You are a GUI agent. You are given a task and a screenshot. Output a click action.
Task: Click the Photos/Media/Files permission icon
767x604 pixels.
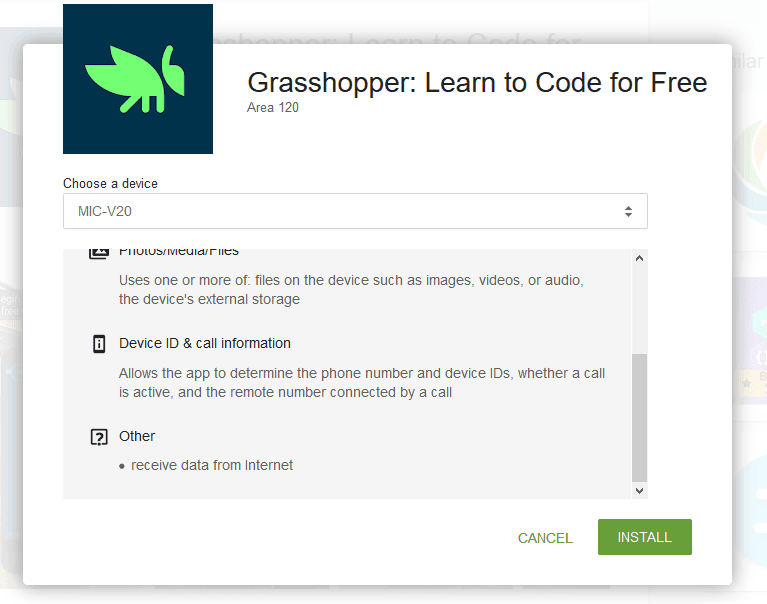[x=99, y=253]
